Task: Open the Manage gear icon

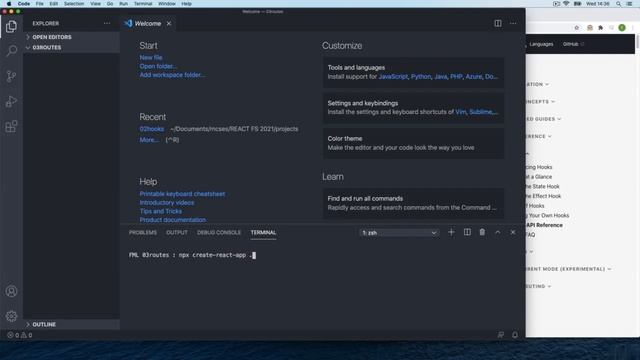Action: point(11,316)
